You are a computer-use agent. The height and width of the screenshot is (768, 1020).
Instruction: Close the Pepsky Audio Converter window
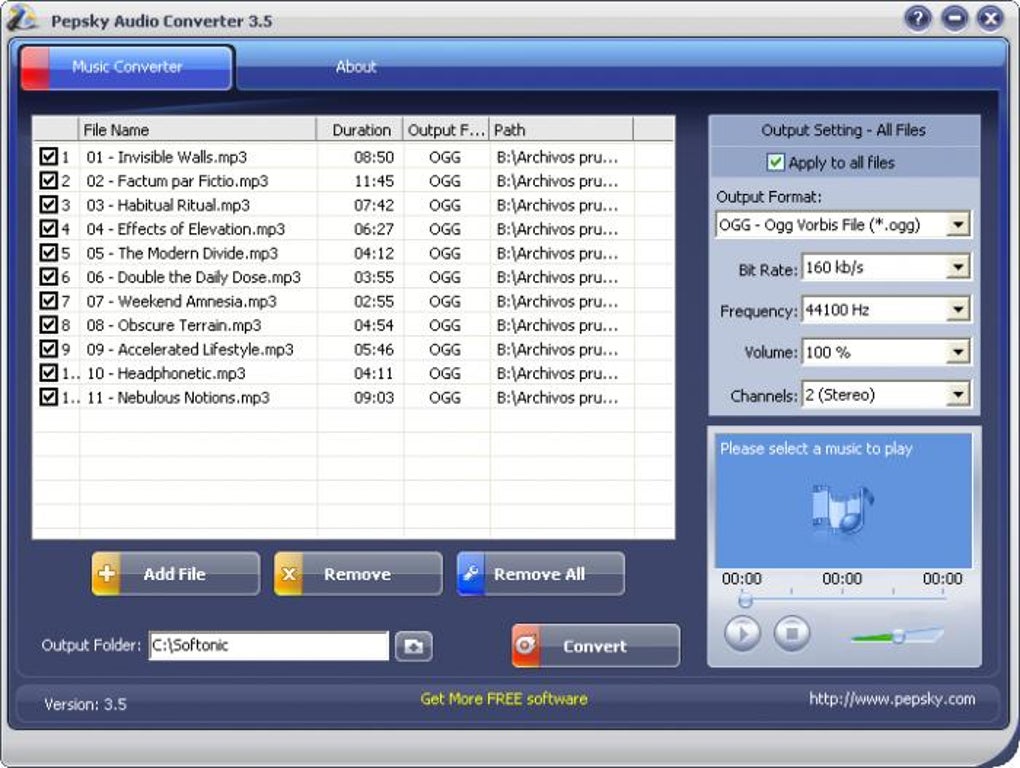[990, 18]
